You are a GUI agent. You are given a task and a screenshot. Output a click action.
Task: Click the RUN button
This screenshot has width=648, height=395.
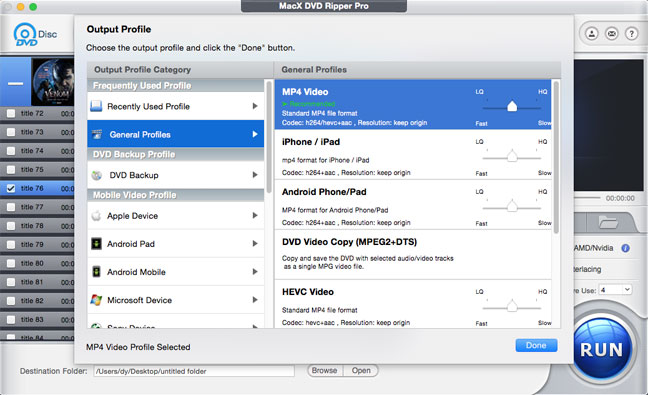click(x=601, y=350)
